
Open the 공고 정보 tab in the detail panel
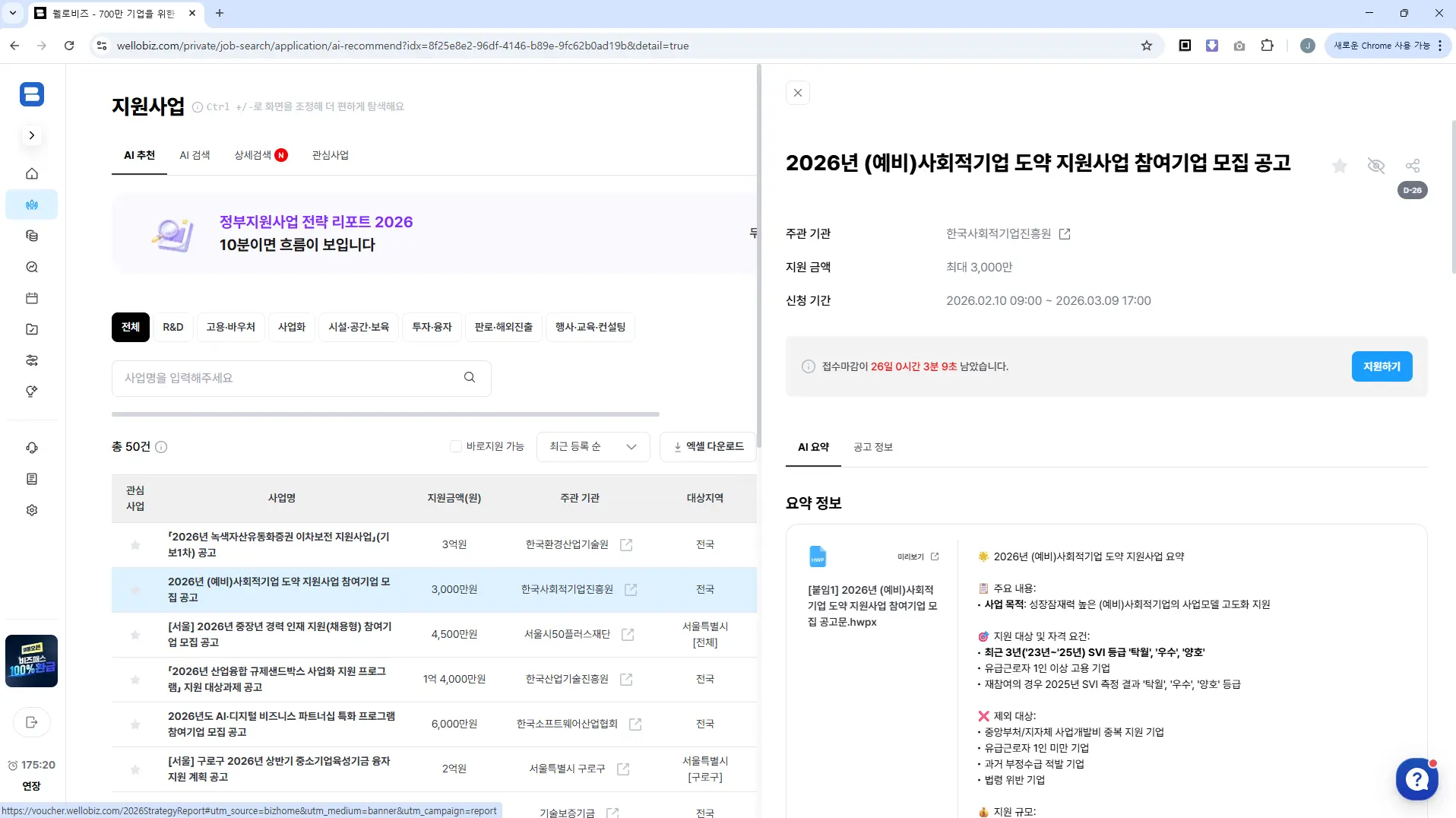coord(872,447)
